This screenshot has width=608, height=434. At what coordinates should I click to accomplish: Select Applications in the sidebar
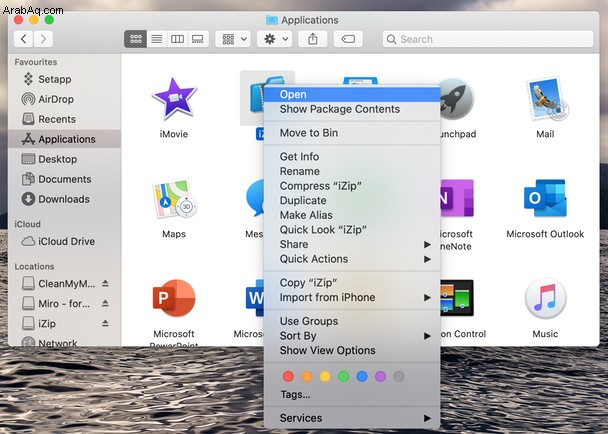coord(64,139)
